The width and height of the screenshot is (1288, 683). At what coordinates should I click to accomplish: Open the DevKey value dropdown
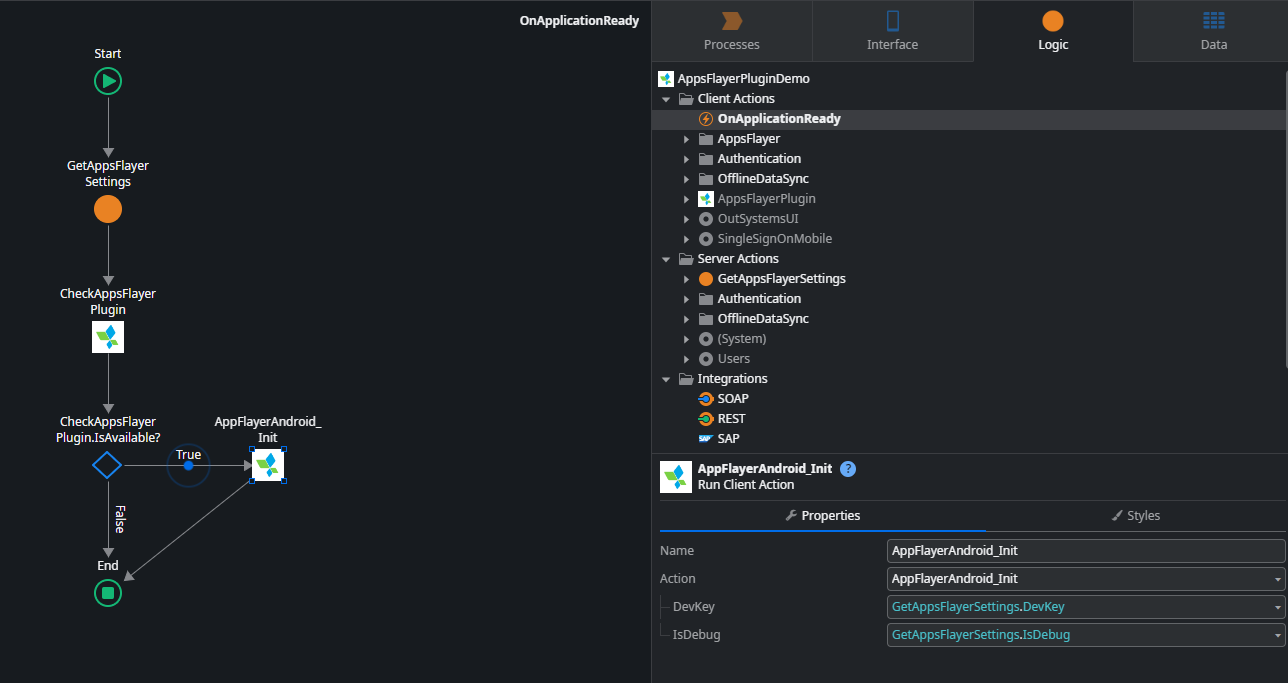click(1278, 607)
